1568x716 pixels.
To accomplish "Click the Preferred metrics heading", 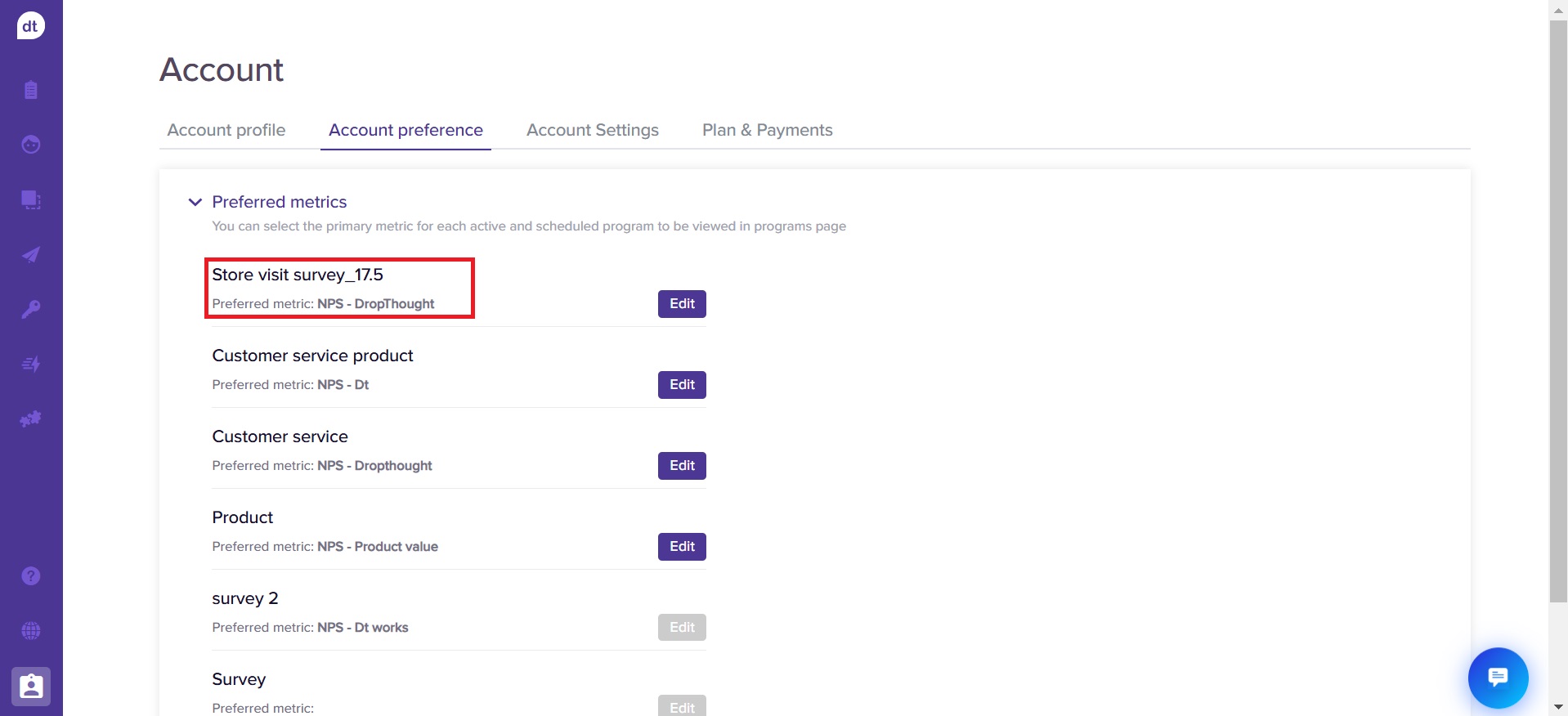I will pos(279,202).
